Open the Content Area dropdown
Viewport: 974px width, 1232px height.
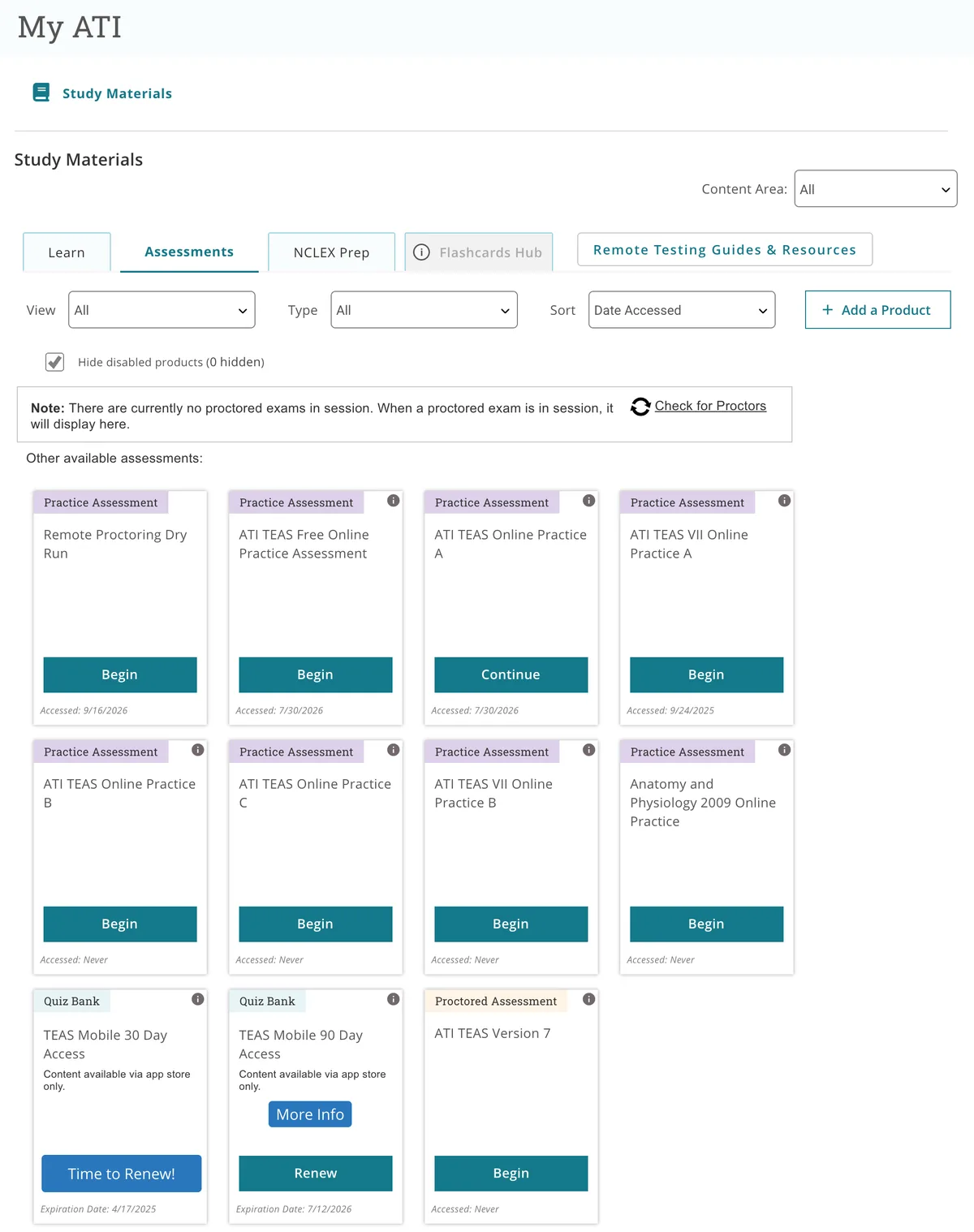pyautogui.click(x=876, y=188)
